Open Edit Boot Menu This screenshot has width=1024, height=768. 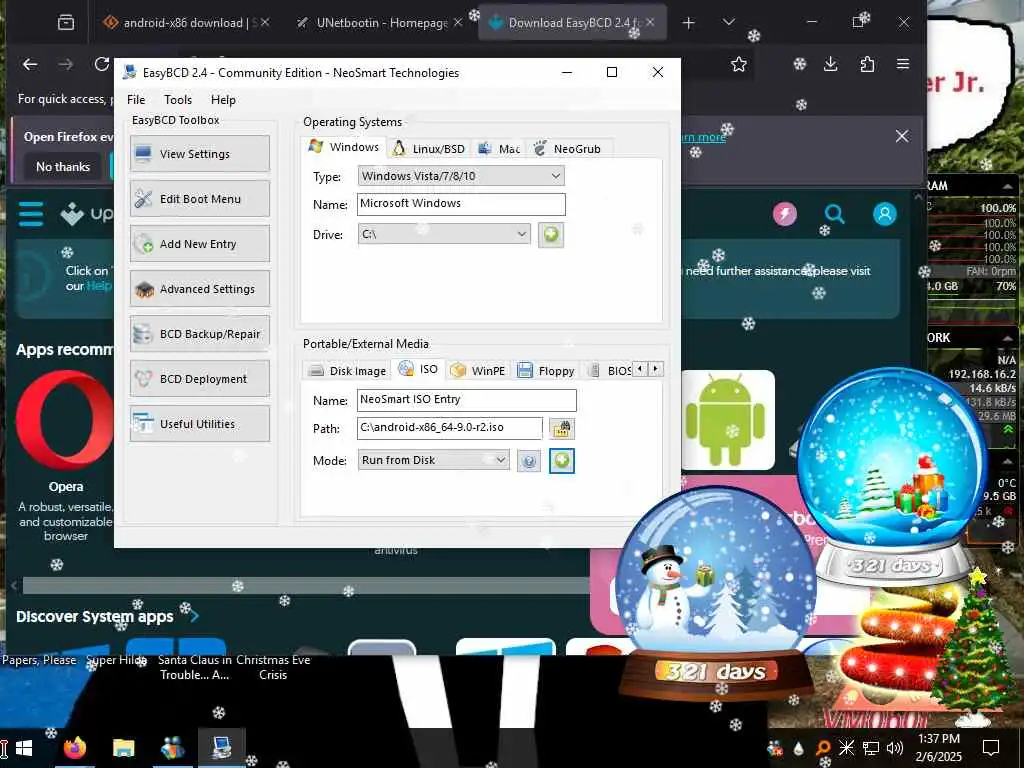point(199,199)
